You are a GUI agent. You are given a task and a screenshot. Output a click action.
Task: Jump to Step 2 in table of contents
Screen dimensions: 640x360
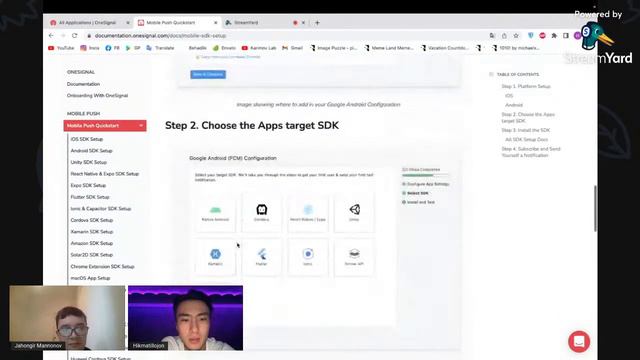tap(528, 118)
